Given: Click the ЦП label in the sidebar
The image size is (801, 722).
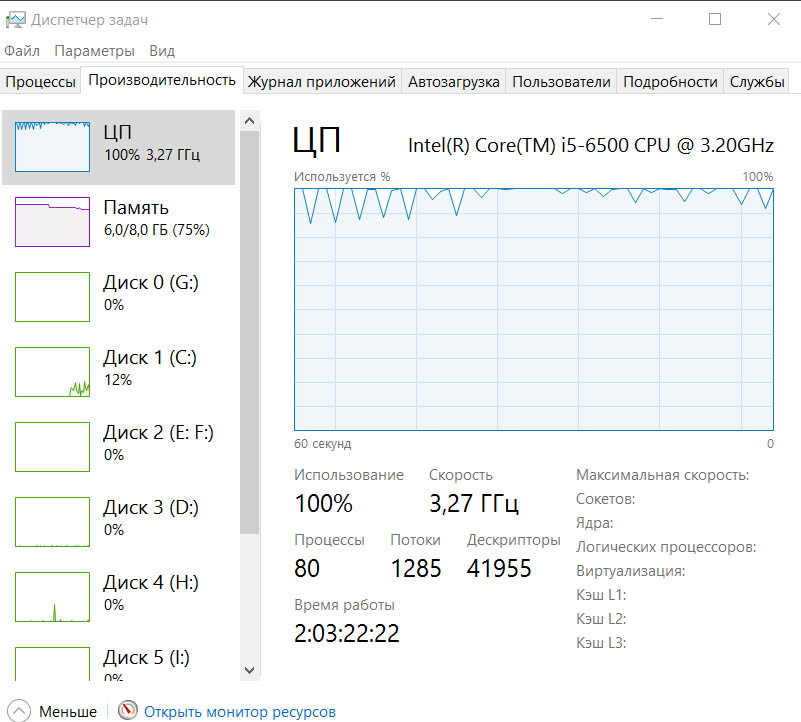Looking at the screenshot, I should pyautogui.click(x=117, y=132).
